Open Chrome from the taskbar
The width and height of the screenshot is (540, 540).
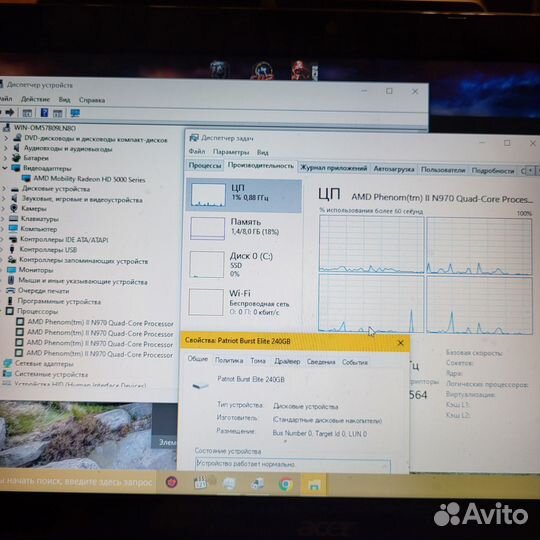point(285,484)
